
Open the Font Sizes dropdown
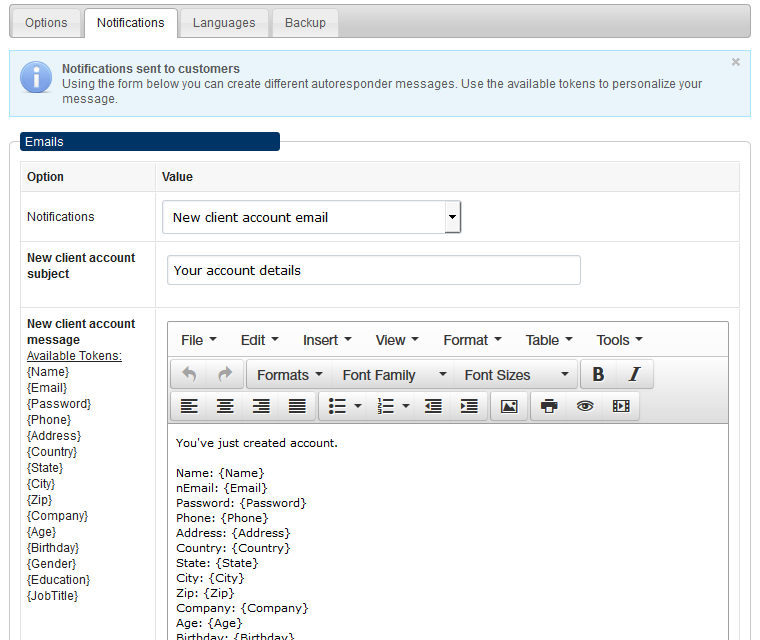click(516, 375)
